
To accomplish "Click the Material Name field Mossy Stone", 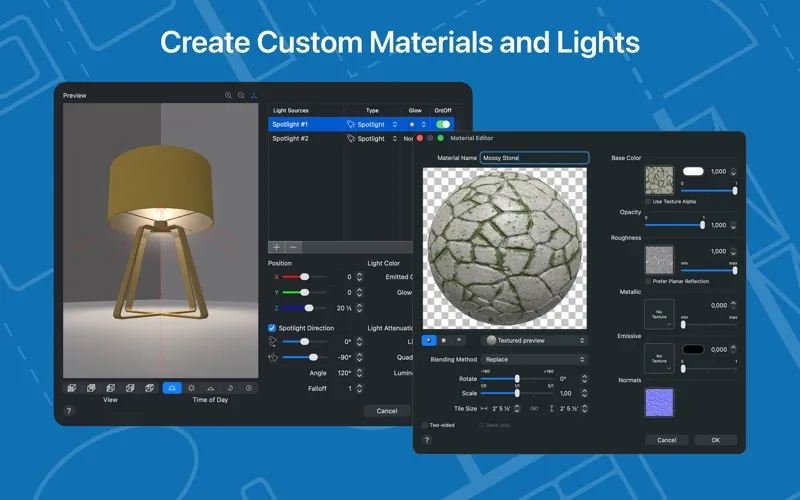I will tap(534, 158).
